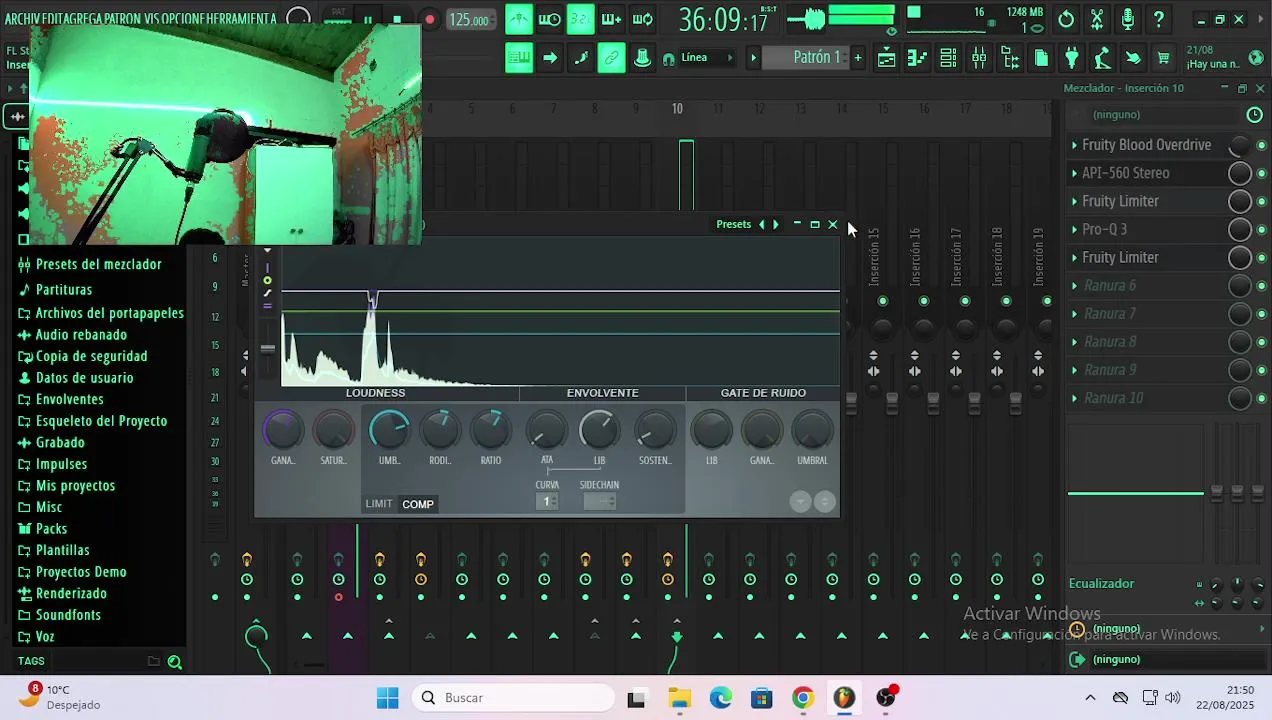
Task: Toggle the 3-2-1 countdown before recording icon
Action: pos(580,19)
